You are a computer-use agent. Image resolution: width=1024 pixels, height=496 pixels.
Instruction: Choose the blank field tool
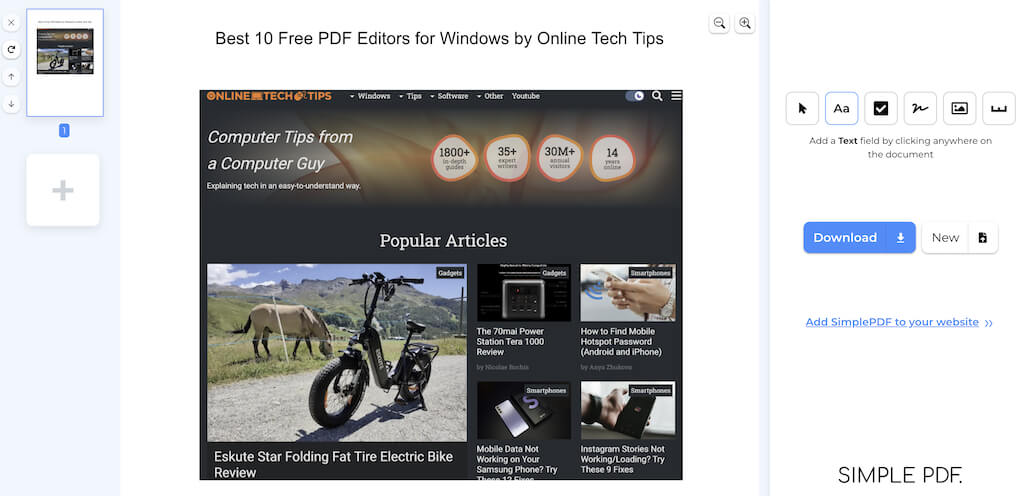[999, 108]
